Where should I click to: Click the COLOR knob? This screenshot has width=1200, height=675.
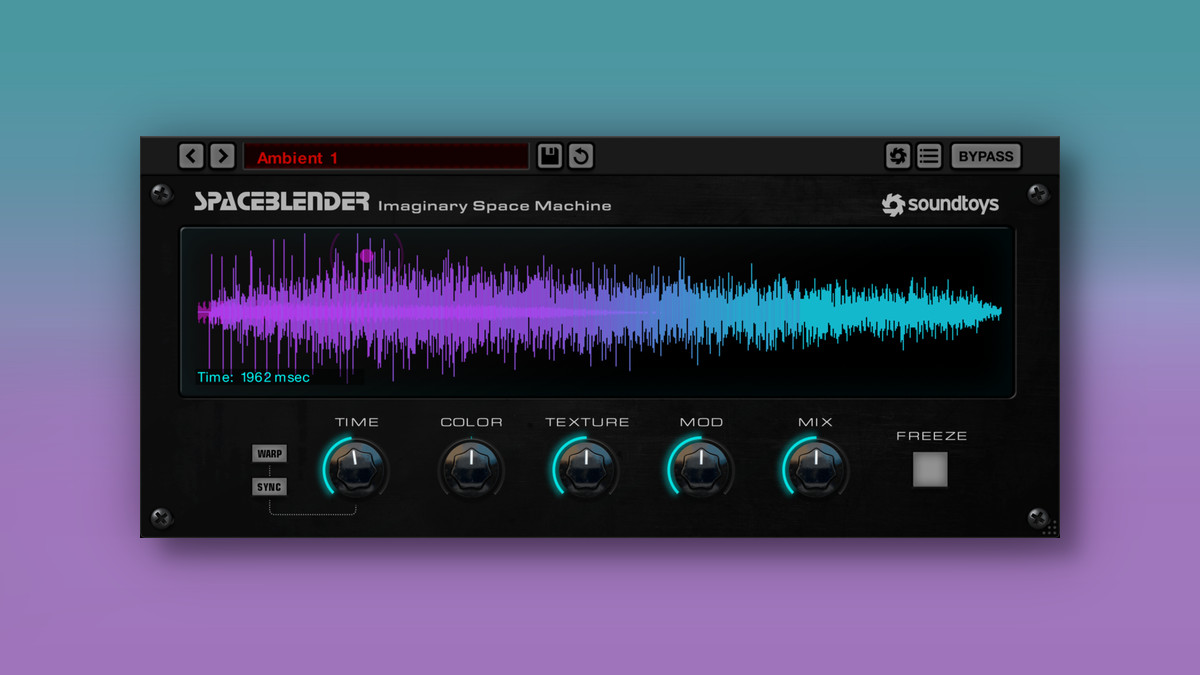(471, 468)
